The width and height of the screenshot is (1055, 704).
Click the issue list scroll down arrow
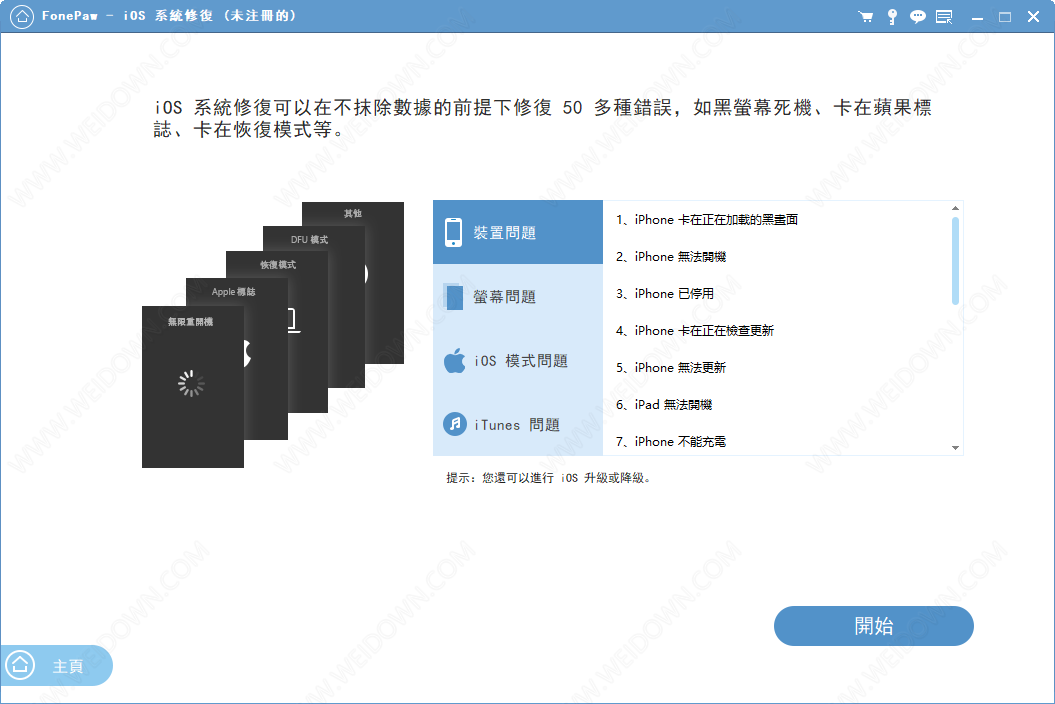(955, 448)
